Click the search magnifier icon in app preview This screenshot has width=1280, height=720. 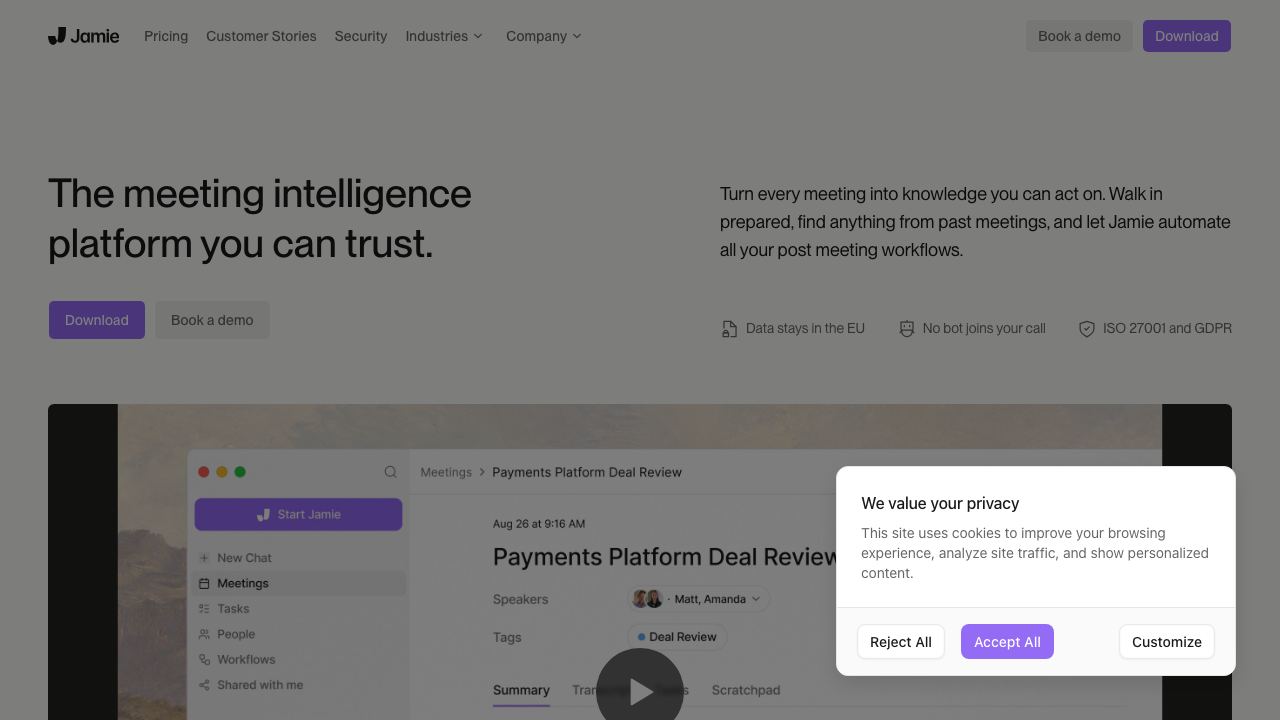[x=390, y=472]
